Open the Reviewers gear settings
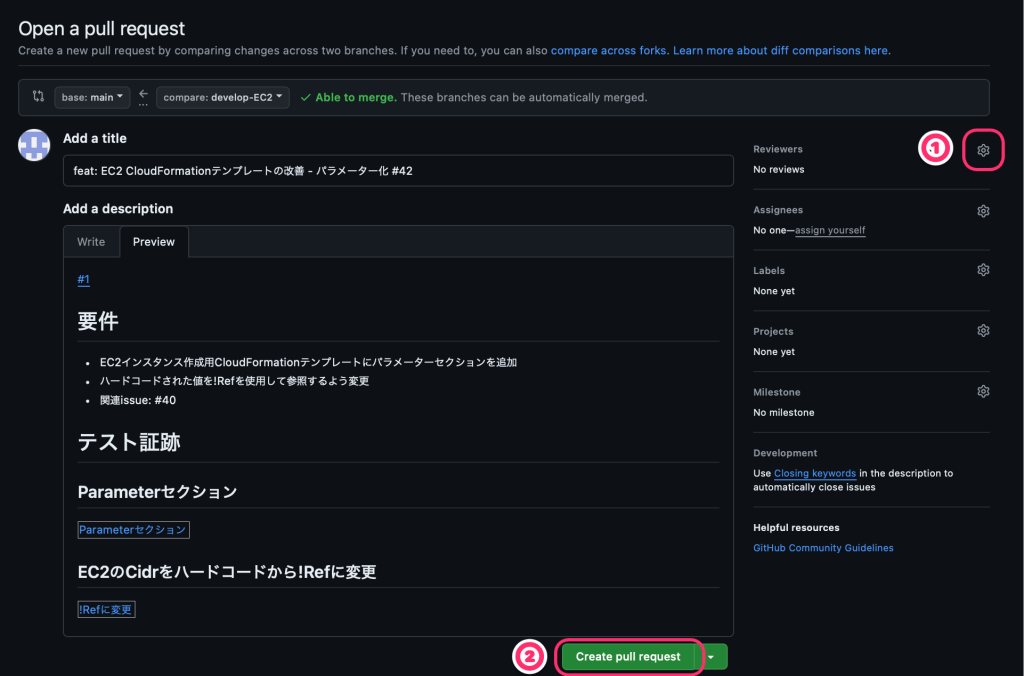This screenshot has height=676, width=1024. click(983, 150)
